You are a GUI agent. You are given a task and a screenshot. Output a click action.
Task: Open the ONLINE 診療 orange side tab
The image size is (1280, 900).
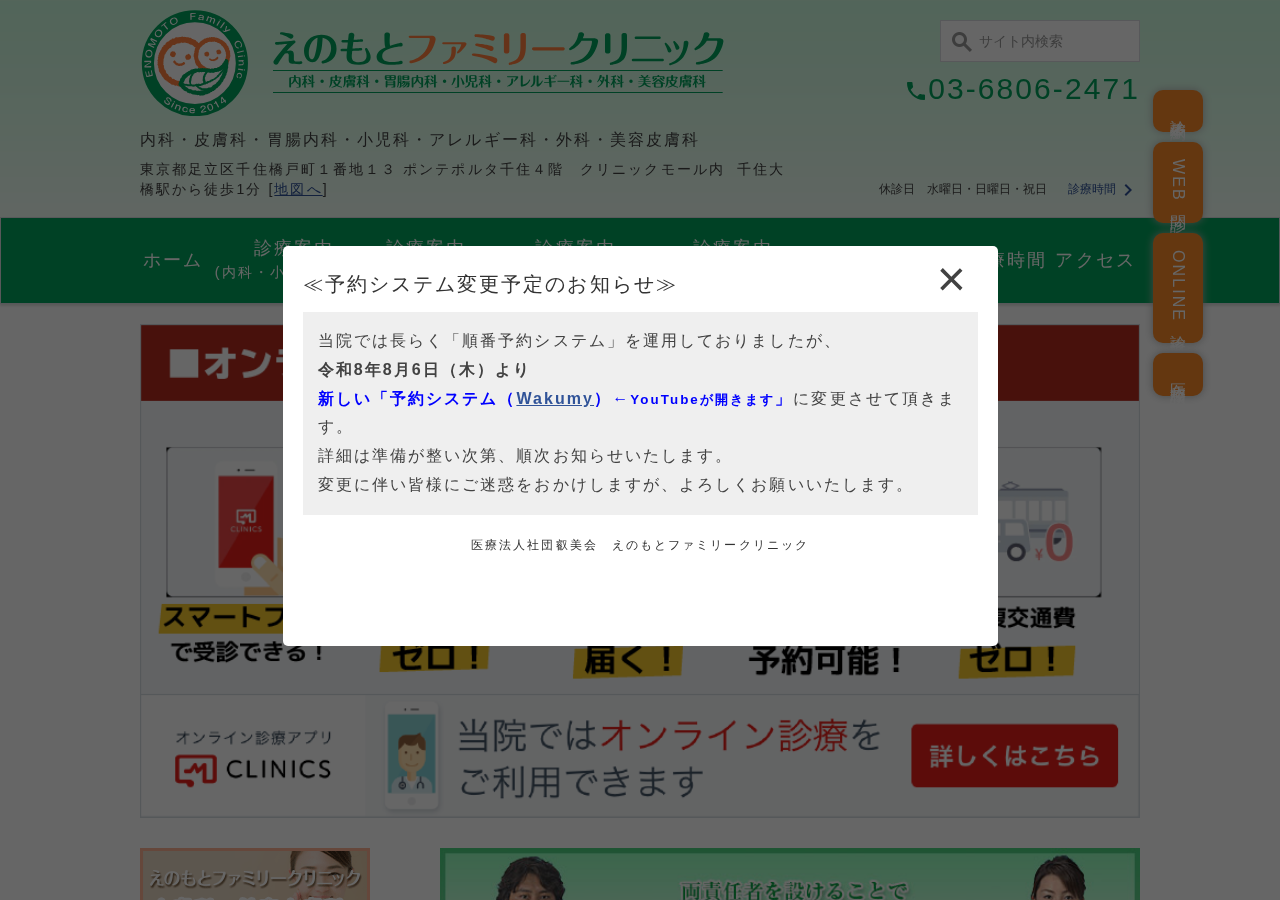point(1178,288)
